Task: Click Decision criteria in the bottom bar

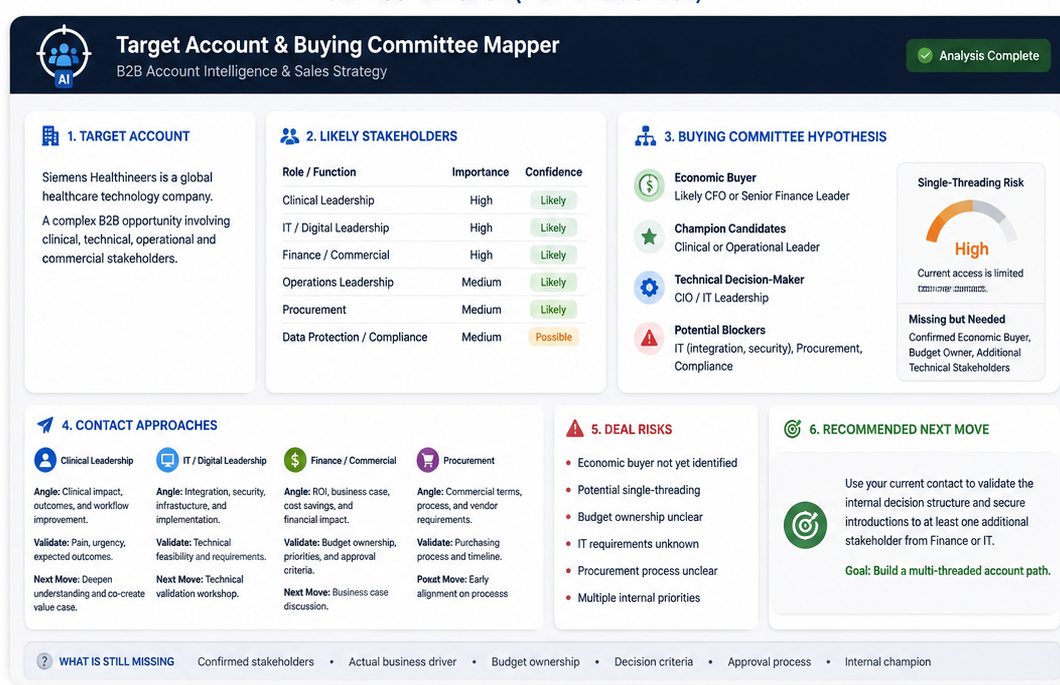Action: coord(654,661)
